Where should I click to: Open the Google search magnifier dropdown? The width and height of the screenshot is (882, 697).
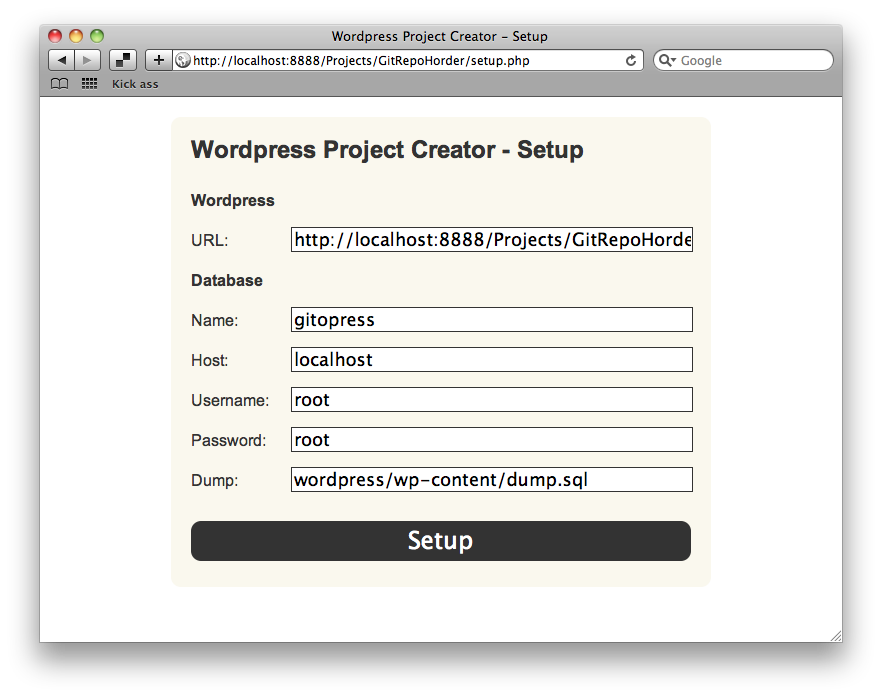point(667,60)
